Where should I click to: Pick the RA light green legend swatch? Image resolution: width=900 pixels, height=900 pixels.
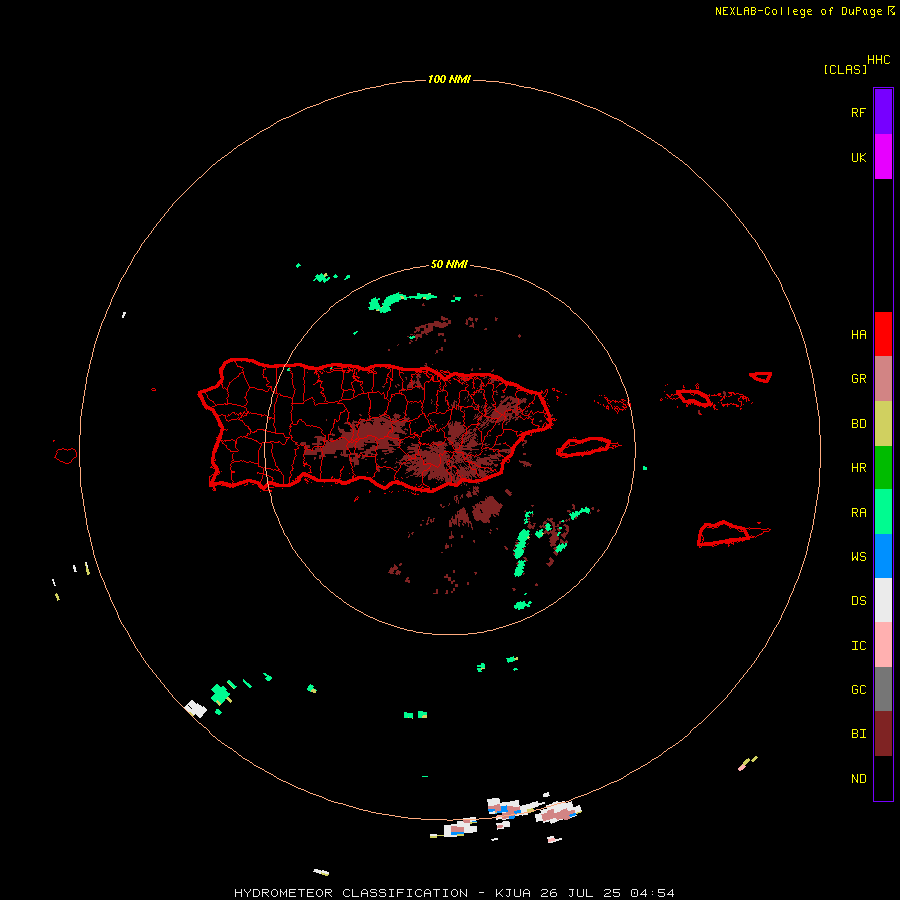point(883,512)
